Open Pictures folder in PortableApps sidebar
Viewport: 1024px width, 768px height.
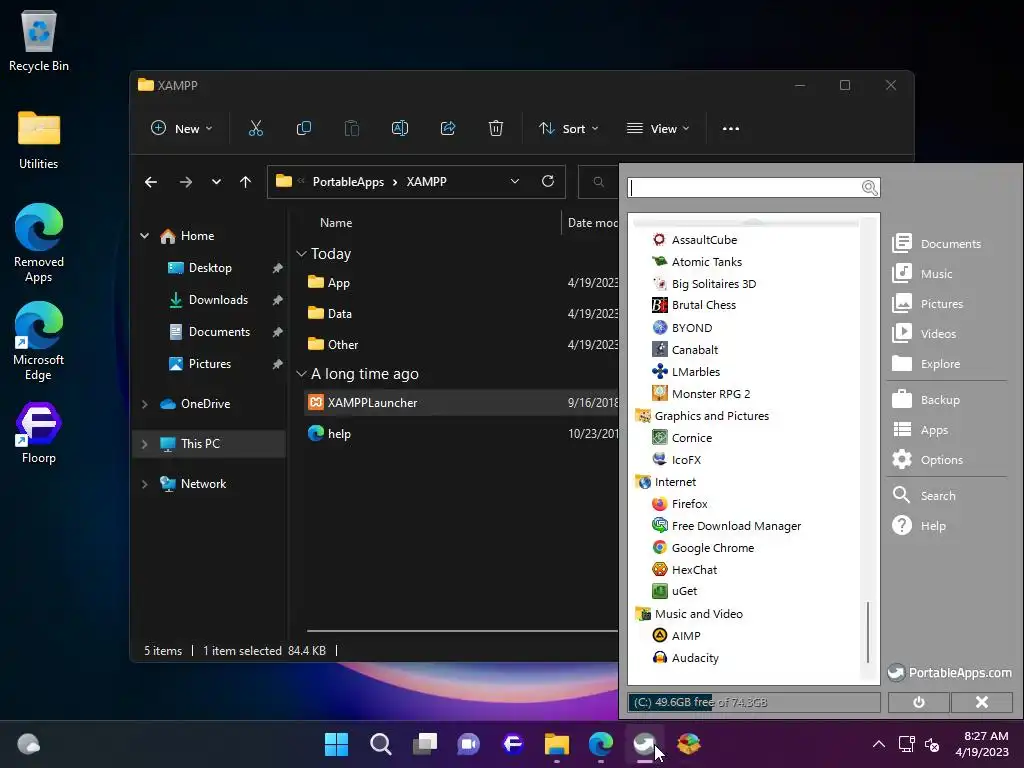tap(927, 304)
